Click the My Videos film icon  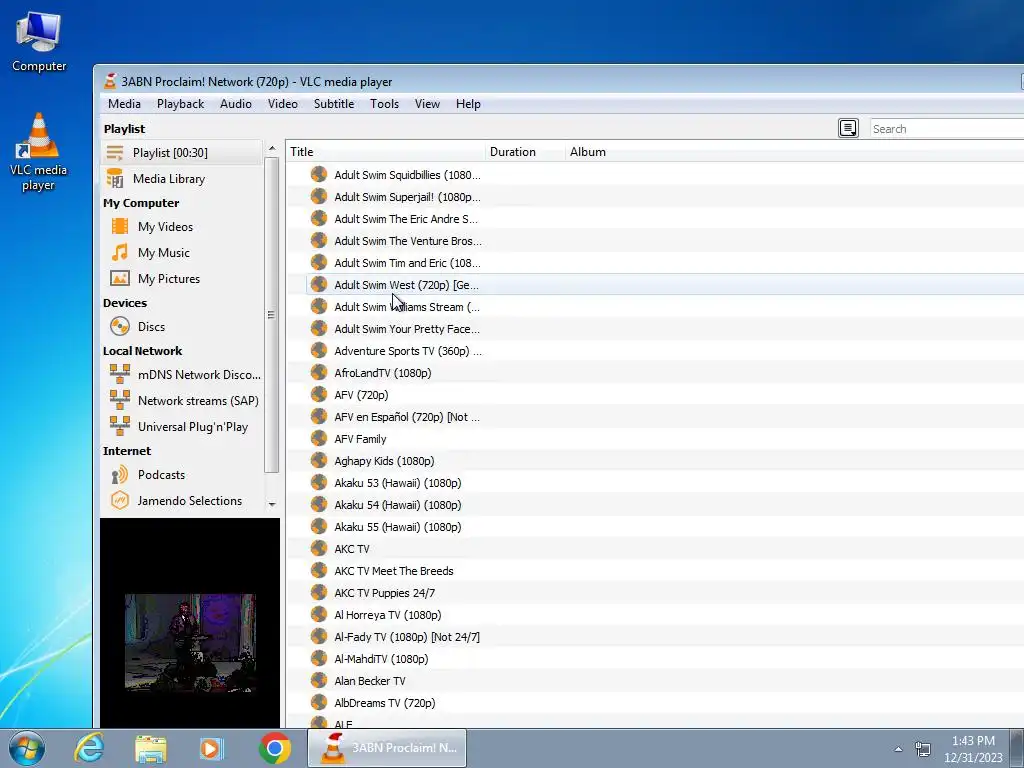[120, 226]
